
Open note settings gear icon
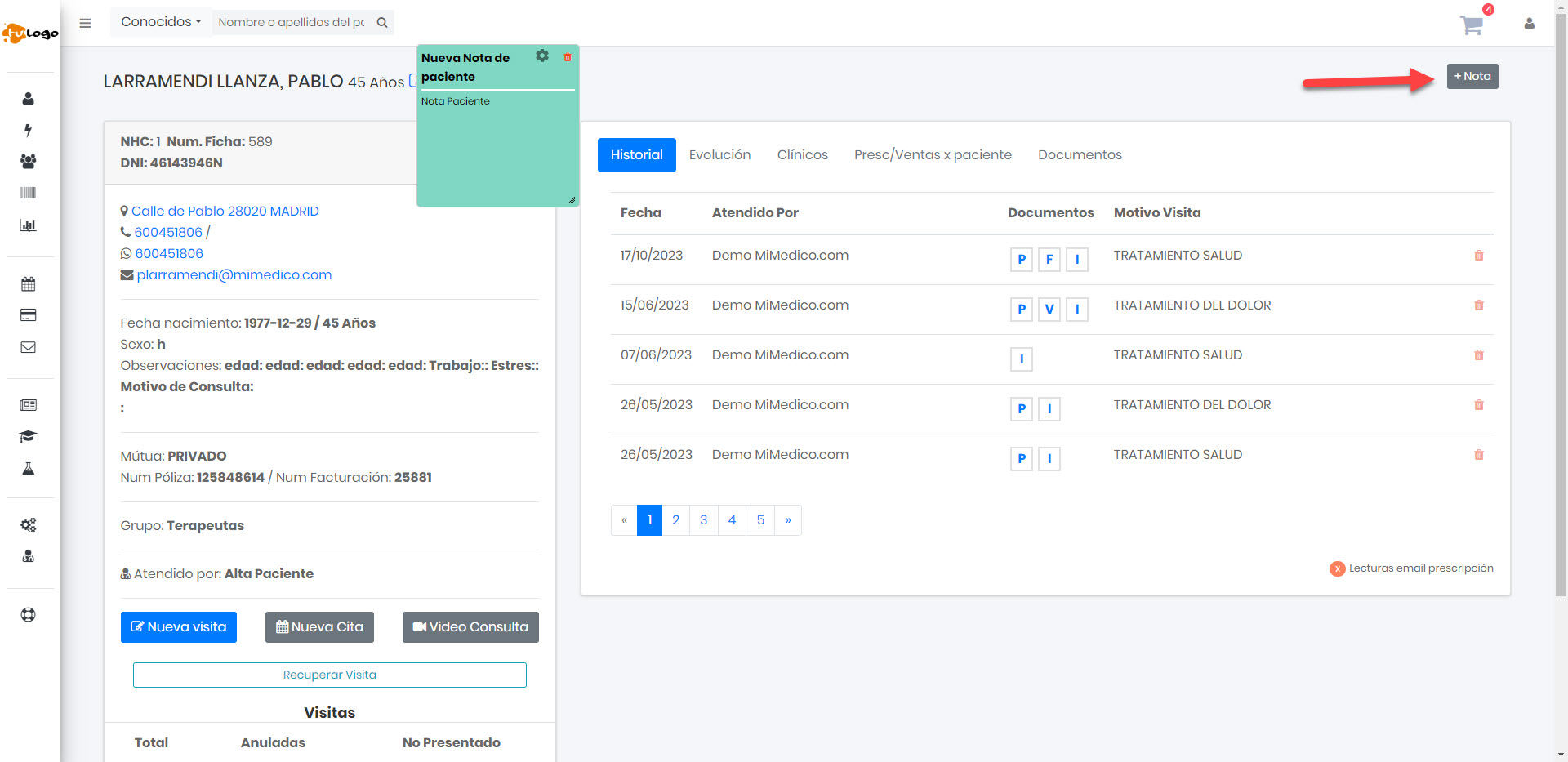(x=542, y=56)
